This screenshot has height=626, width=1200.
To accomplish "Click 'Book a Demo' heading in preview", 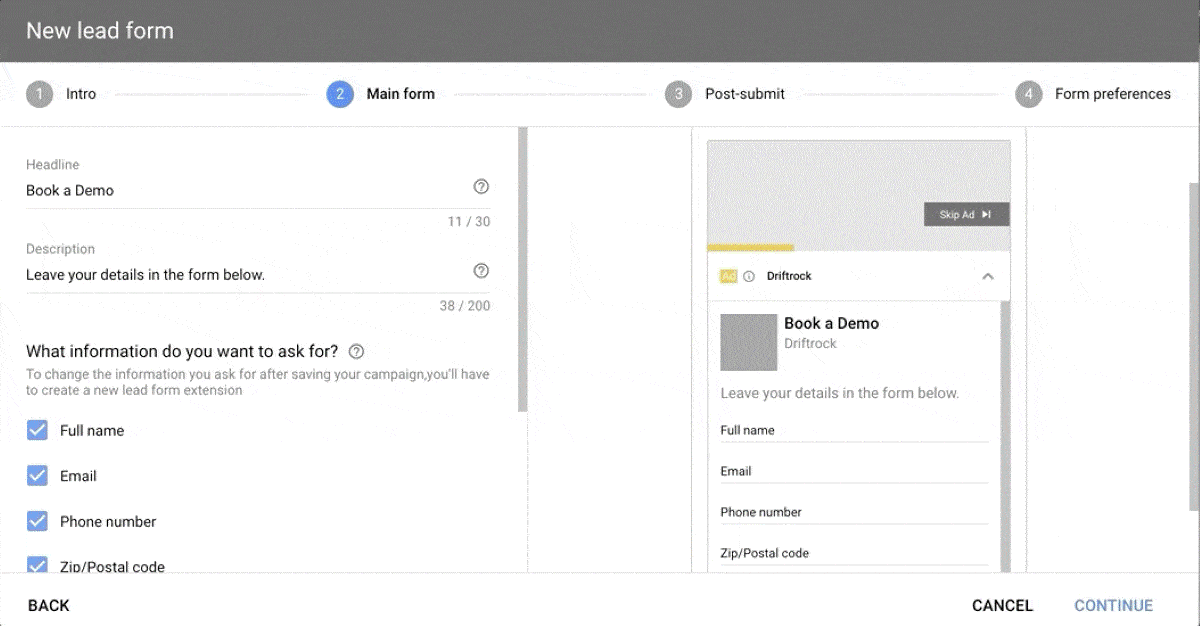I will [832, 323].
